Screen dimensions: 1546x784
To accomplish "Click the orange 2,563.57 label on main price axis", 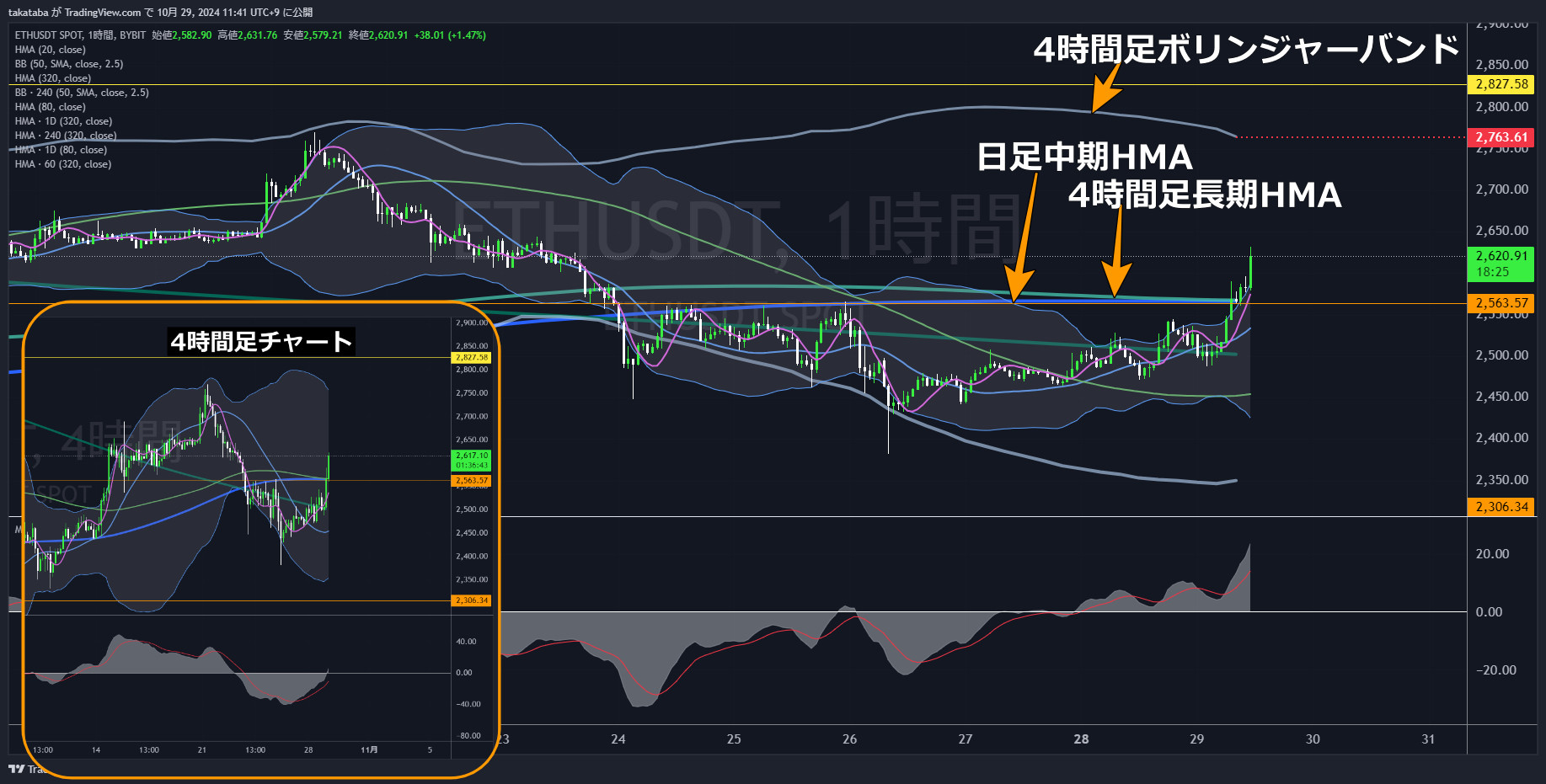I will point(1501,303).
